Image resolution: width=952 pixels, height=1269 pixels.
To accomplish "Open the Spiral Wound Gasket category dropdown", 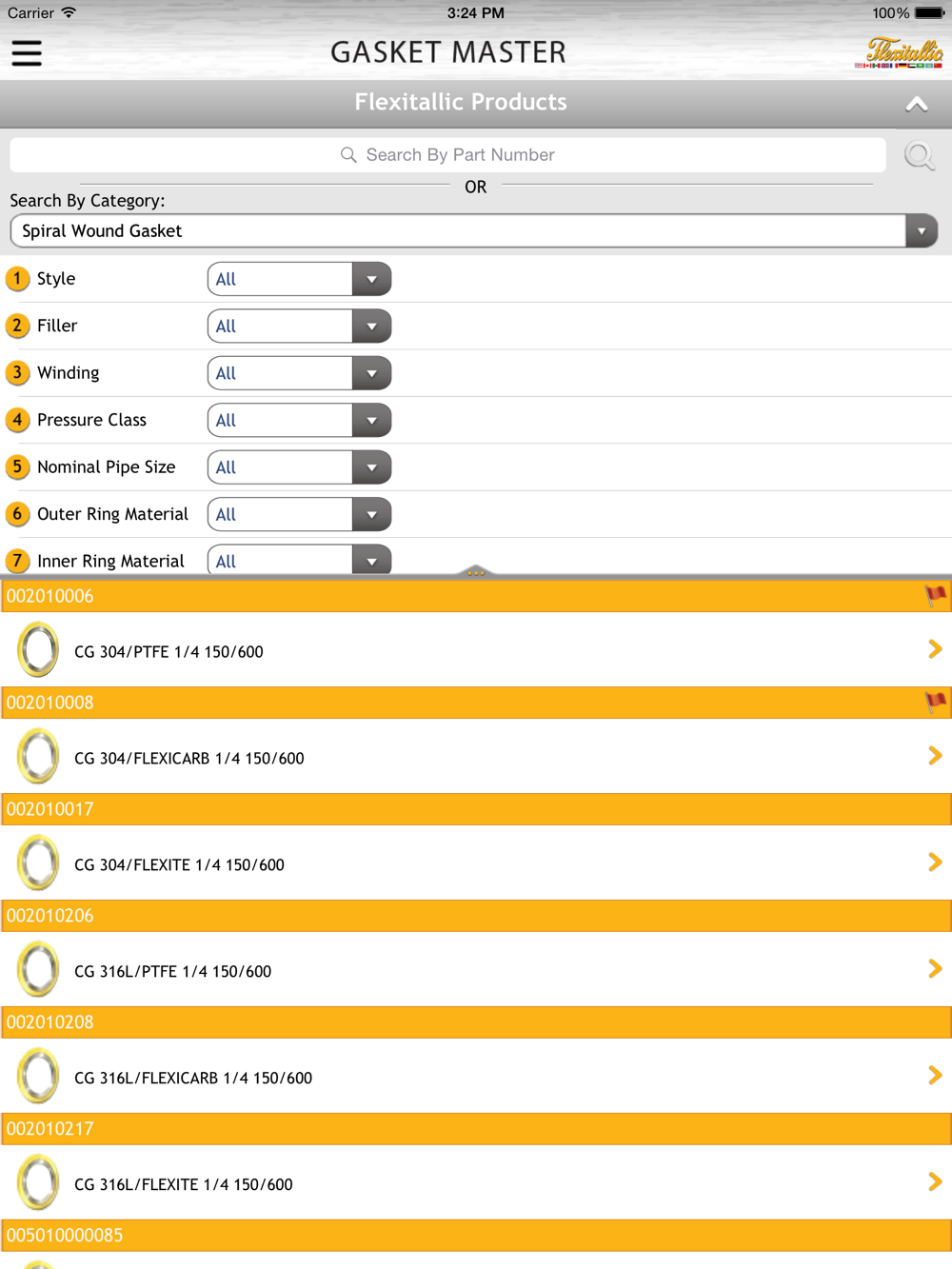I will pos(474,231).
